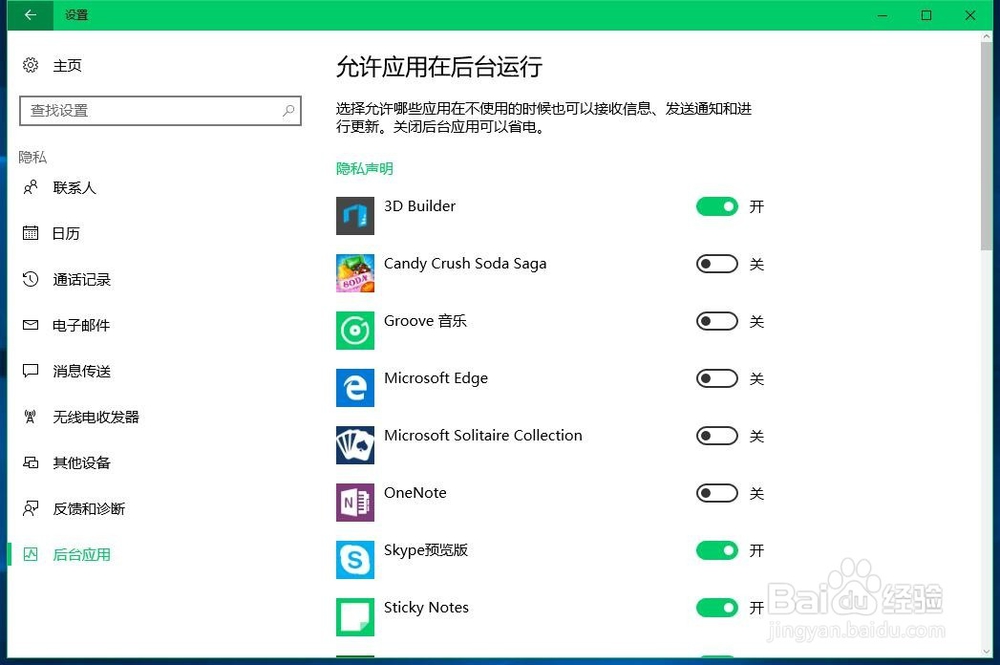The height and width of the screenshot is (665, 1000).
Task: Click the Candy Crush Soda Saga icon
Action: pyautogui.click(x=355, y=272)
